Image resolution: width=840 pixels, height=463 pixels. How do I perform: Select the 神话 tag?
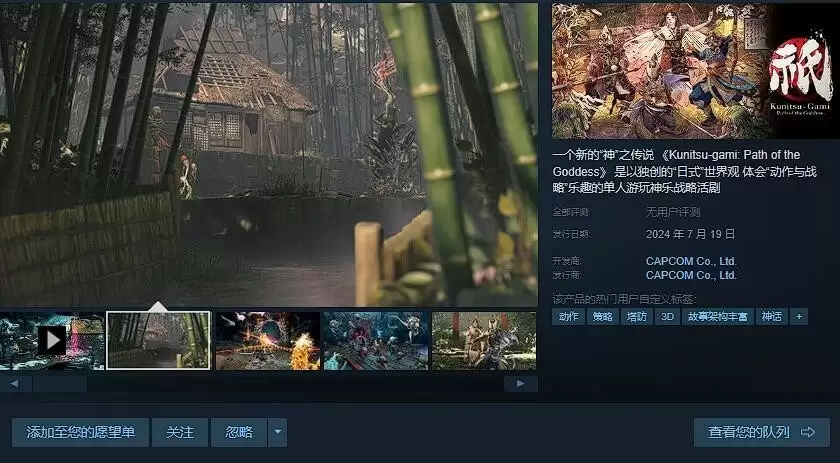coord(772,317)
